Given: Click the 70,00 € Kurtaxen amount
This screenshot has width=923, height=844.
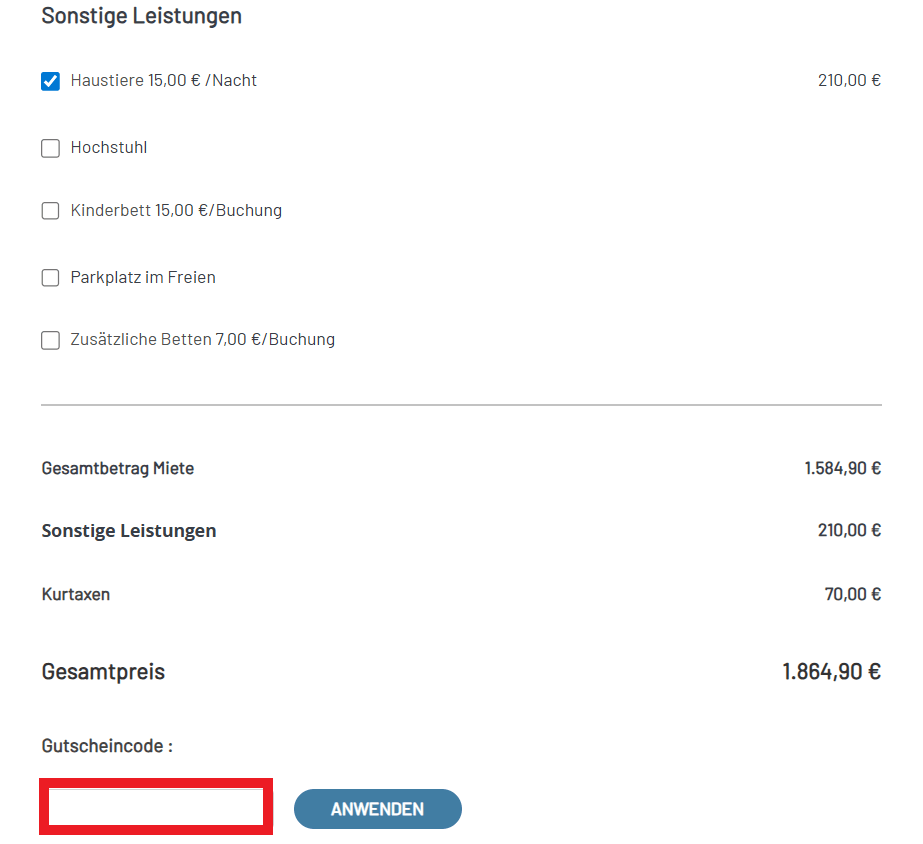Looking at the screenshot, I should pos(852,594).
